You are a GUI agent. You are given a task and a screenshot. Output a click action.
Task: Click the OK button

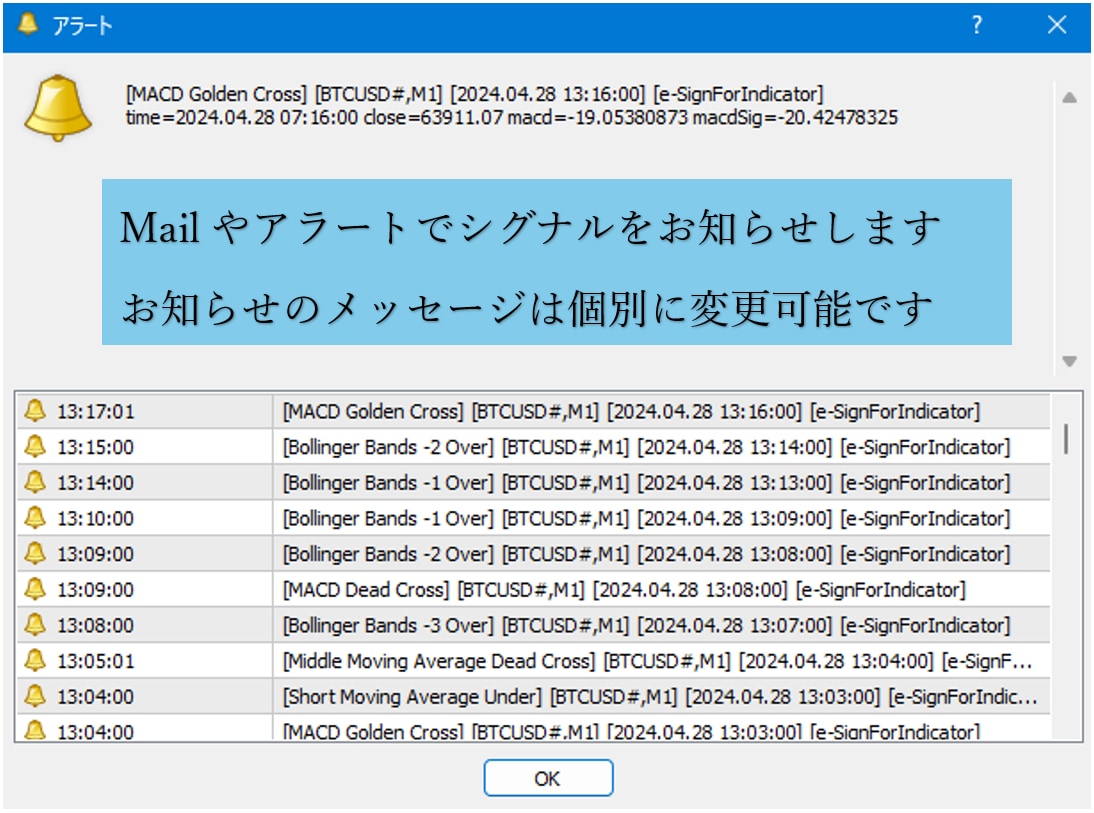pos(548,777)
